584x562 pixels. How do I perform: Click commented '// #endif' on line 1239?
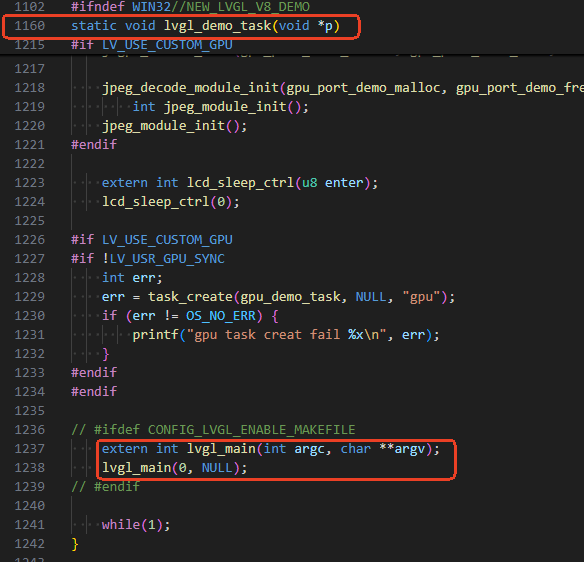coord(105,487)
